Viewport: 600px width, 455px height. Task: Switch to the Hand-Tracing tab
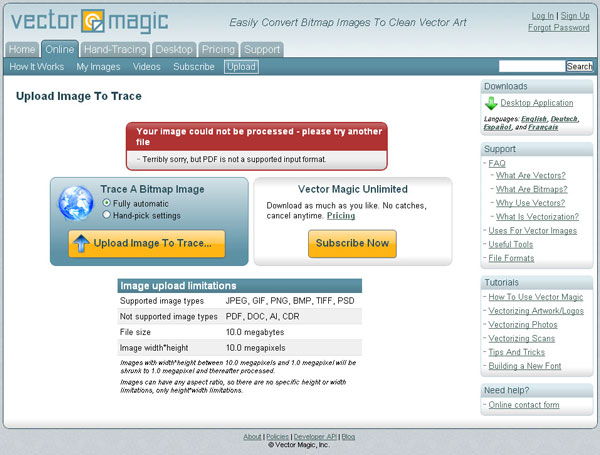click(x=115, y=49)
